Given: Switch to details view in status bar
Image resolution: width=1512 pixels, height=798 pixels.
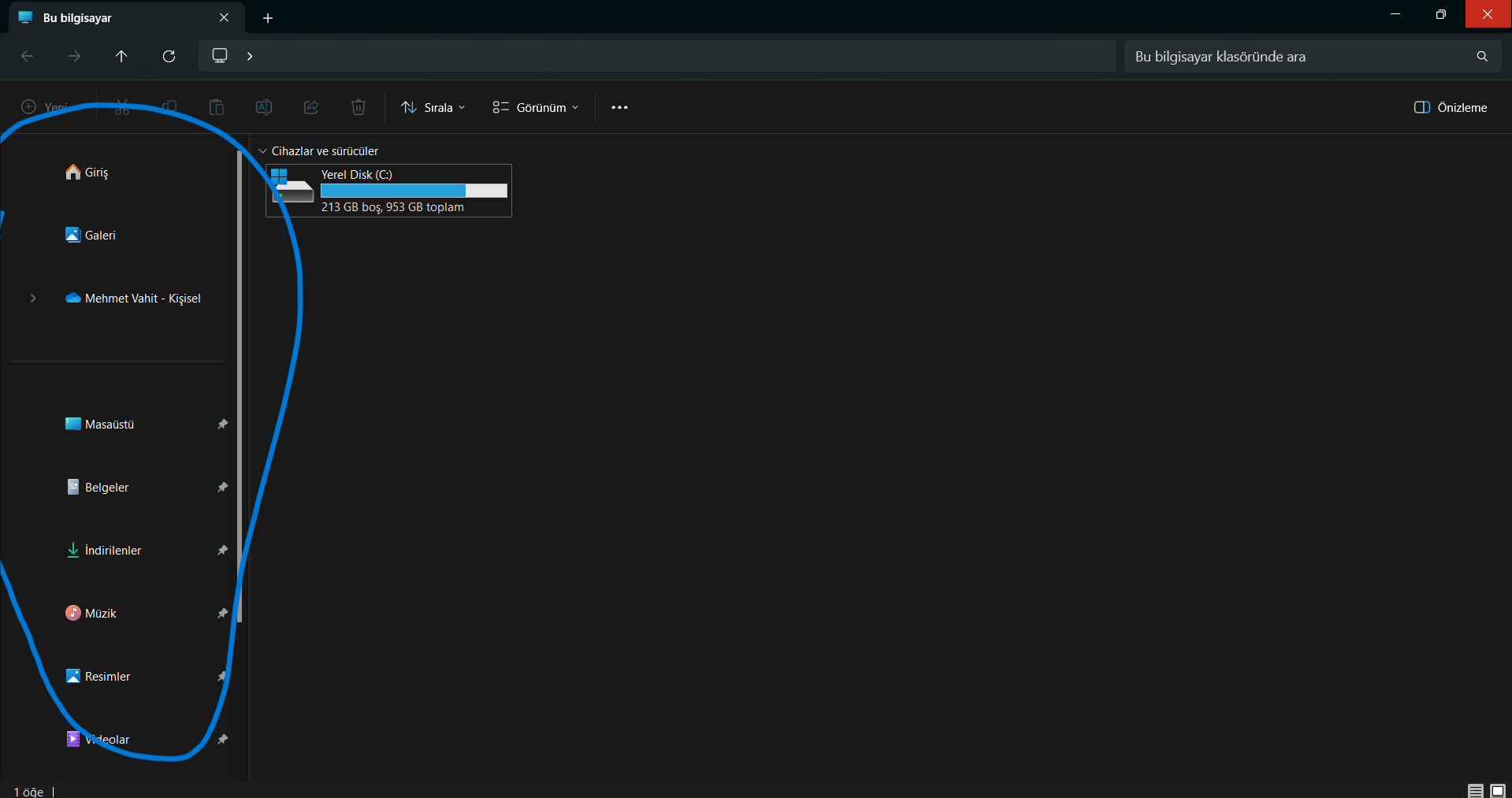Looking at the screenshot, I should coord(1476,791).
